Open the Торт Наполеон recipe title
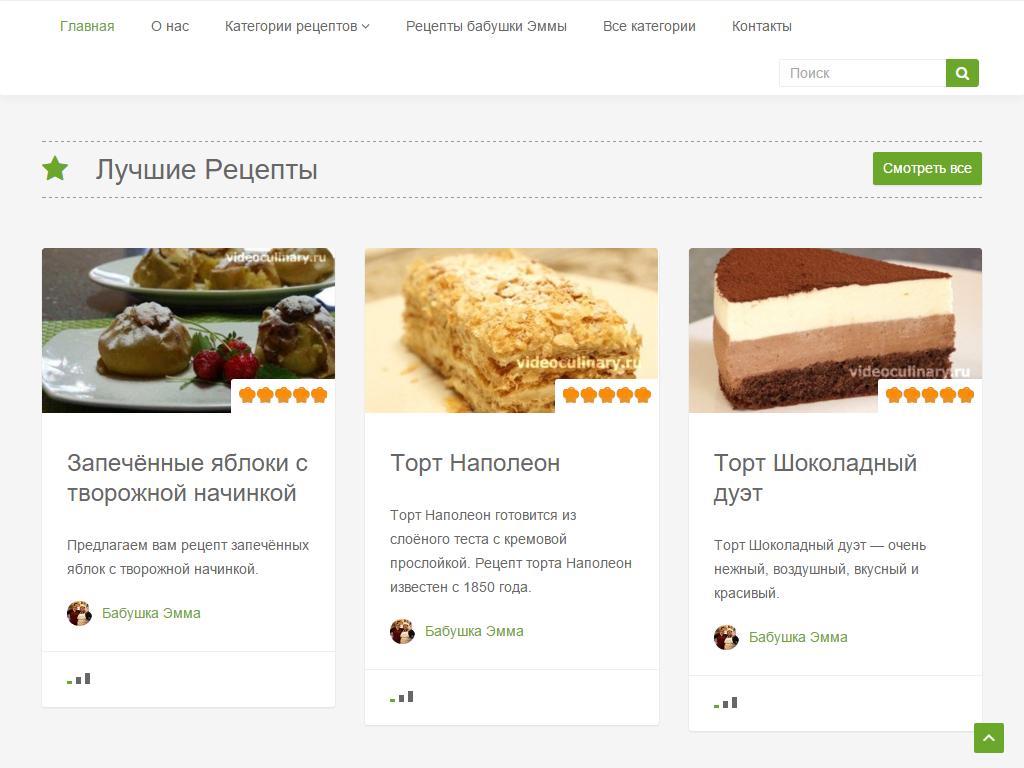Screen dimensions: 1024x768 click(475, 463)
